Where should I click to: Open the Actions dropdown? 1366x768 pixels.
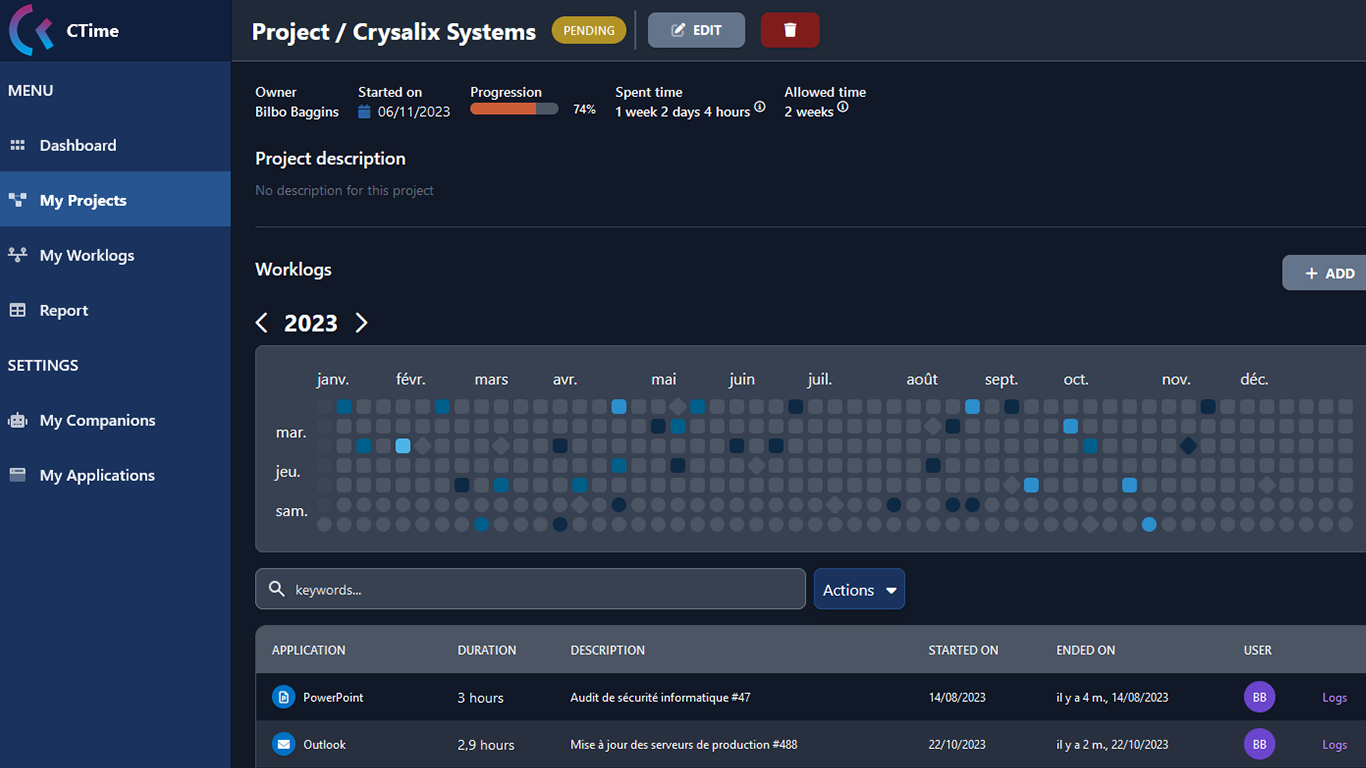tap(859, 590)
